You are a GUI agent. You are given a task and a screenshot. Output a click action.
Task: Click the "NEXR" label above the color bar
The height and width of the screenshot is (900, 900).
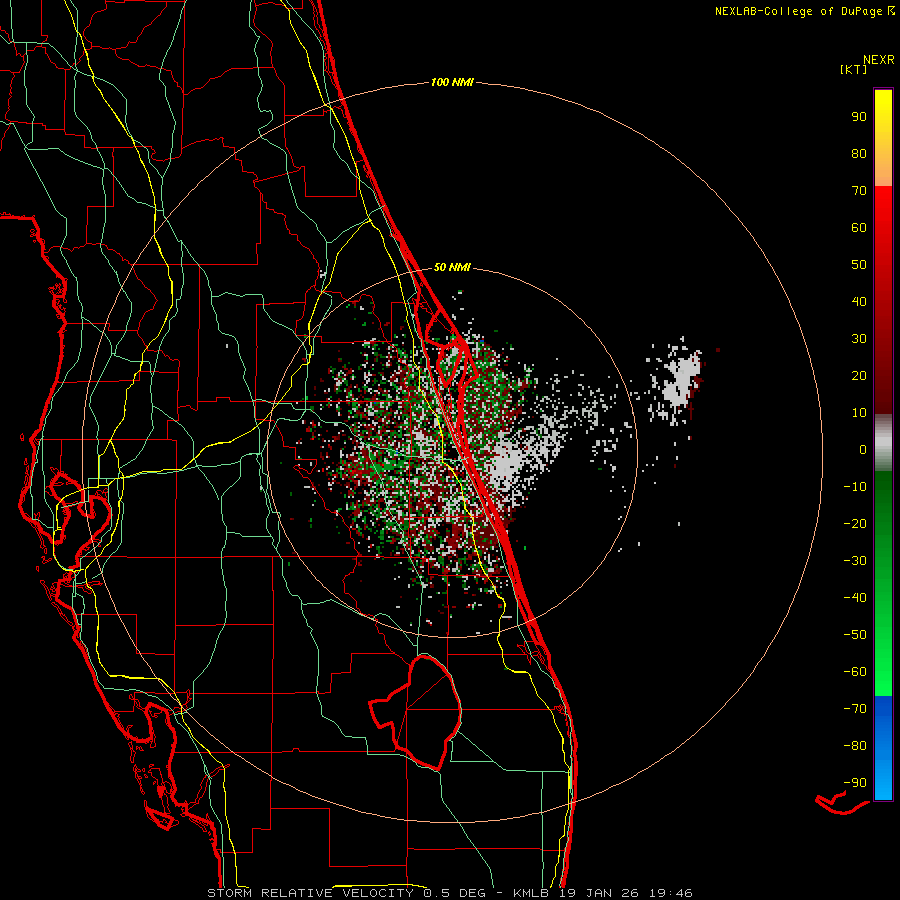coord(878,60)
